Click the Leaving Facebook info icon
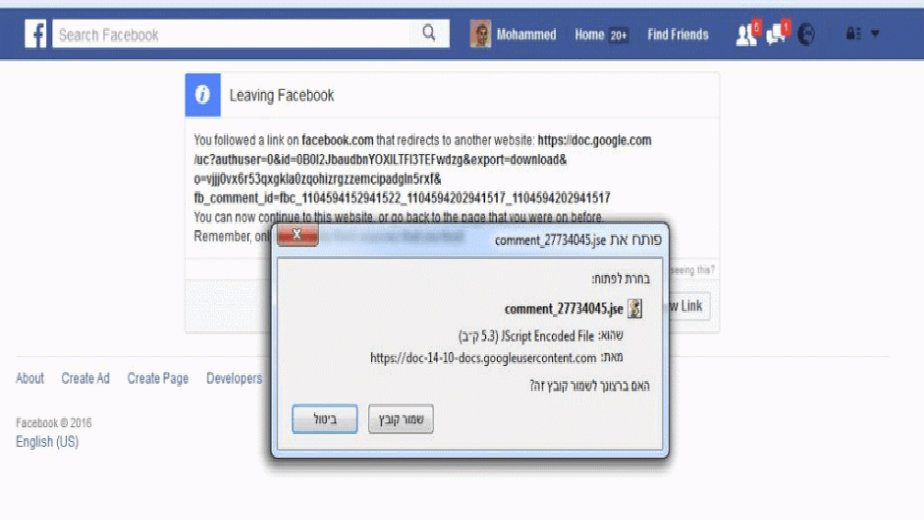924x520 pixels. 203,94
